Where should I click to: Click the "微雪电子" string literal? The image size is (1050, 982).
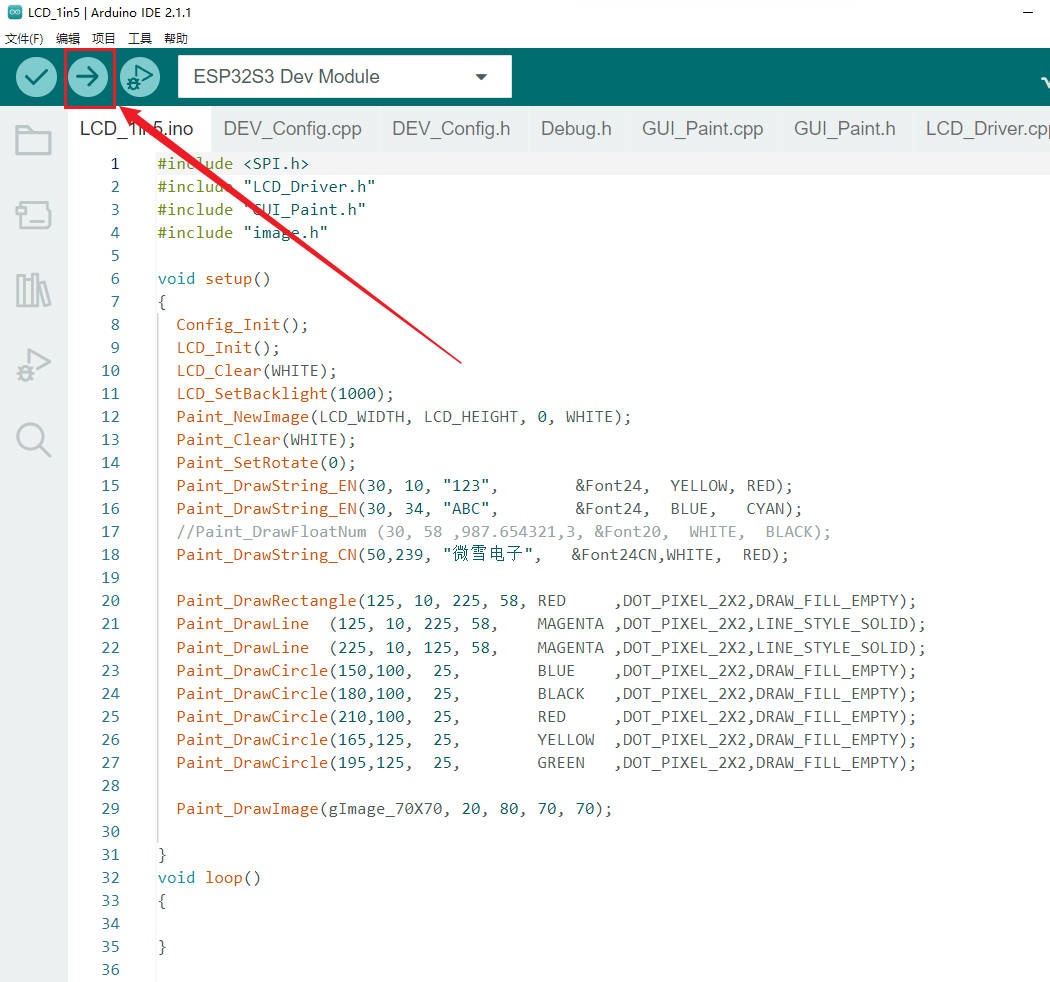coord(488,554)
